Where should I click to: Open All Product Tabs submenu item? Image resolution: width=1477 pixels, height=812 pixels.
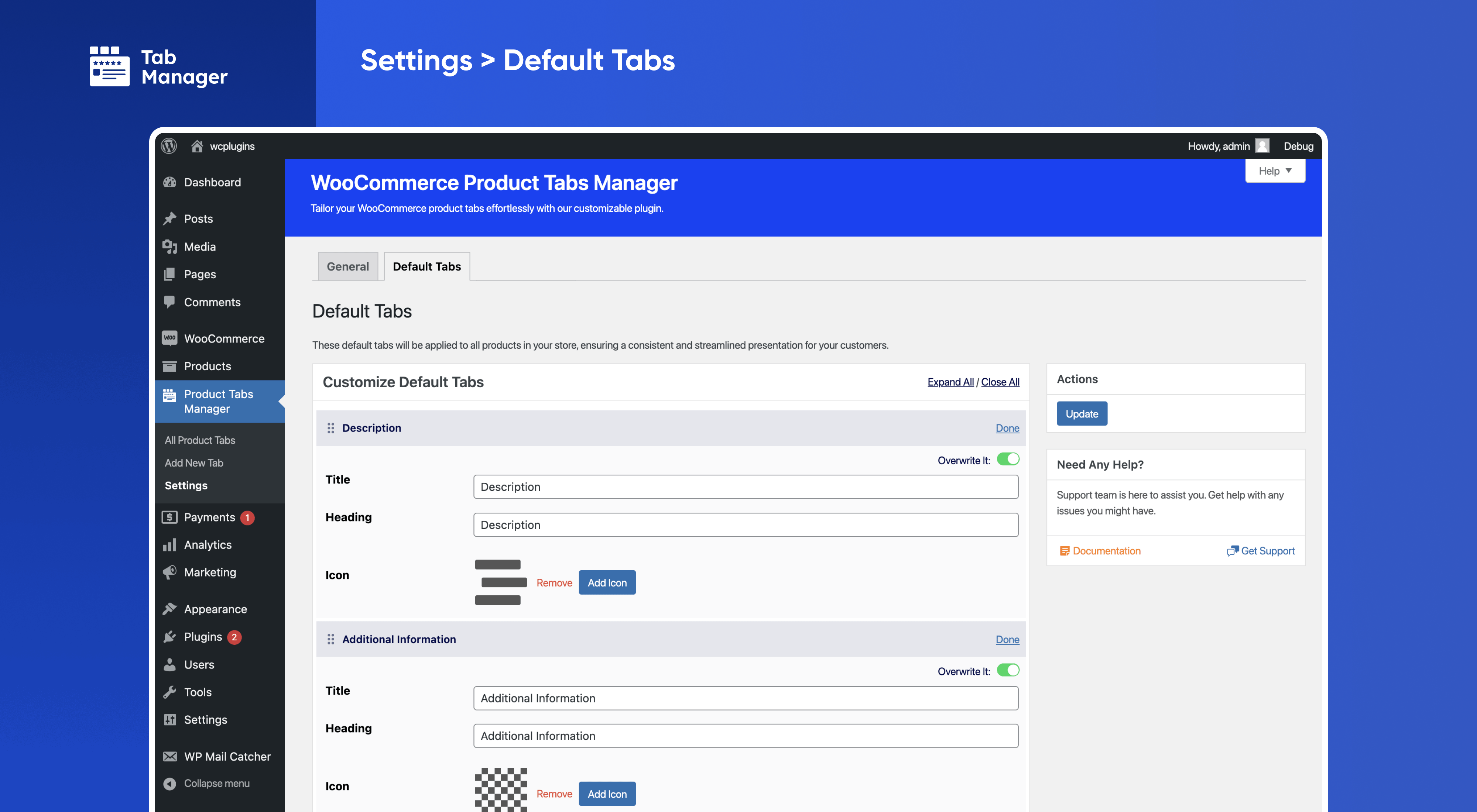(199, 440)
